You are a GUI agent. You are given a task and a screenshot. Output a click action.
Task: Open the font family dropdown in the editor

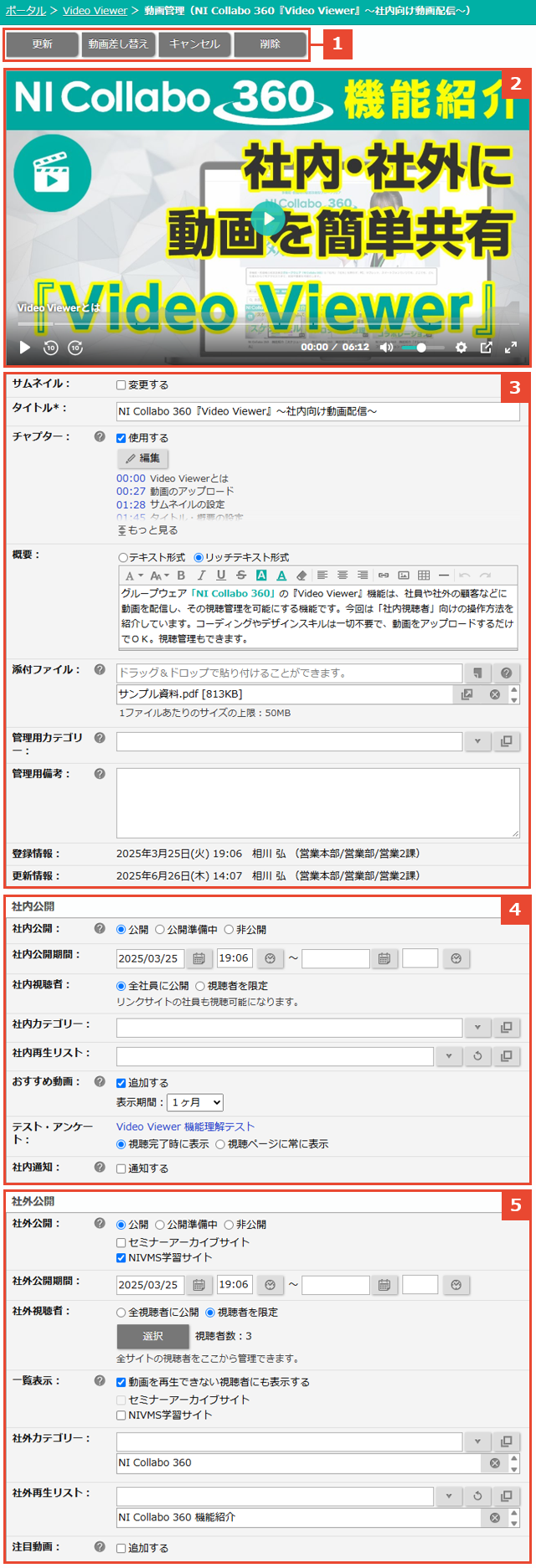click(x=134, y=575)
